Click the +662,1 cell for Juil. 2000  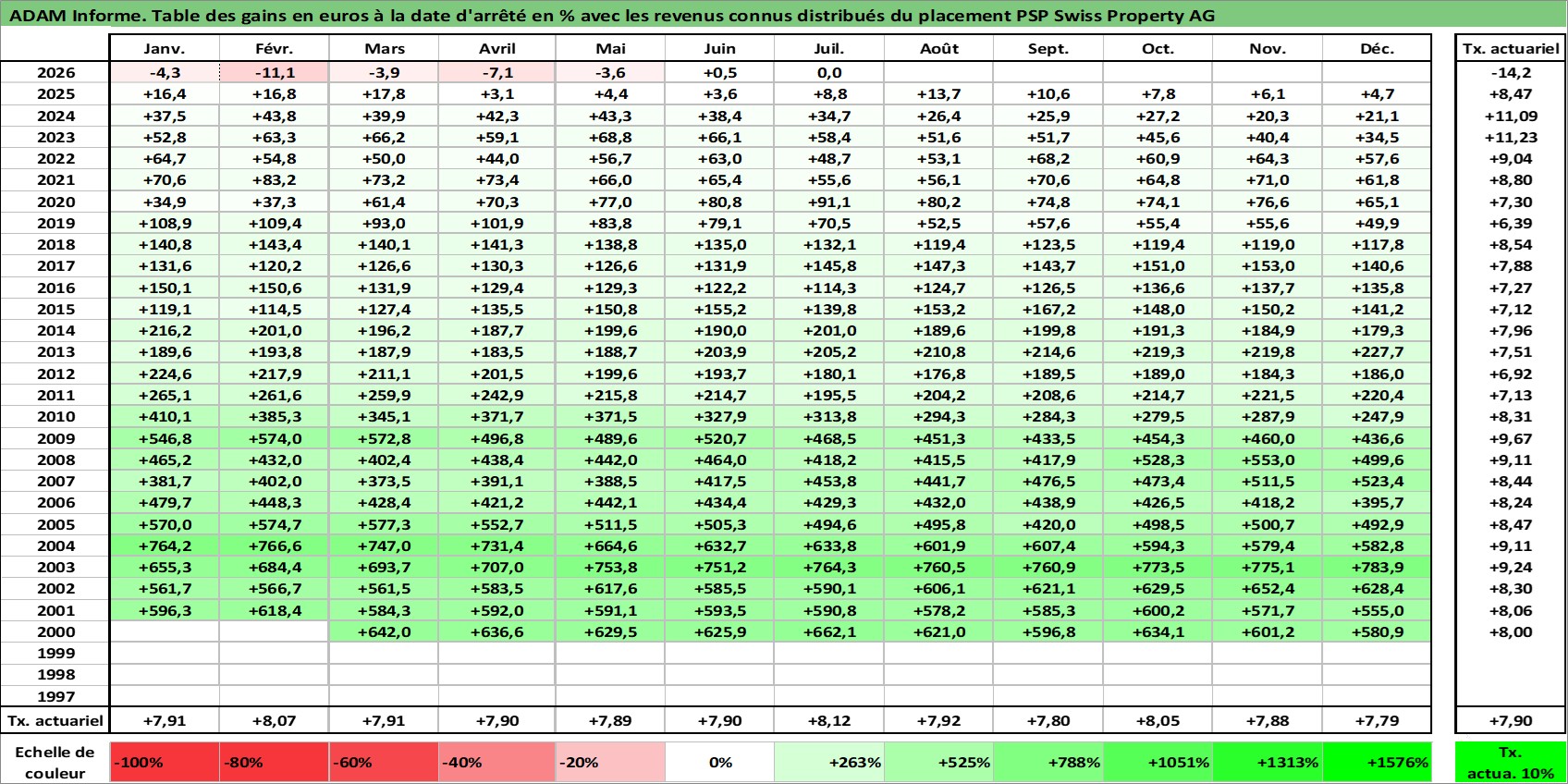(829, 631)
